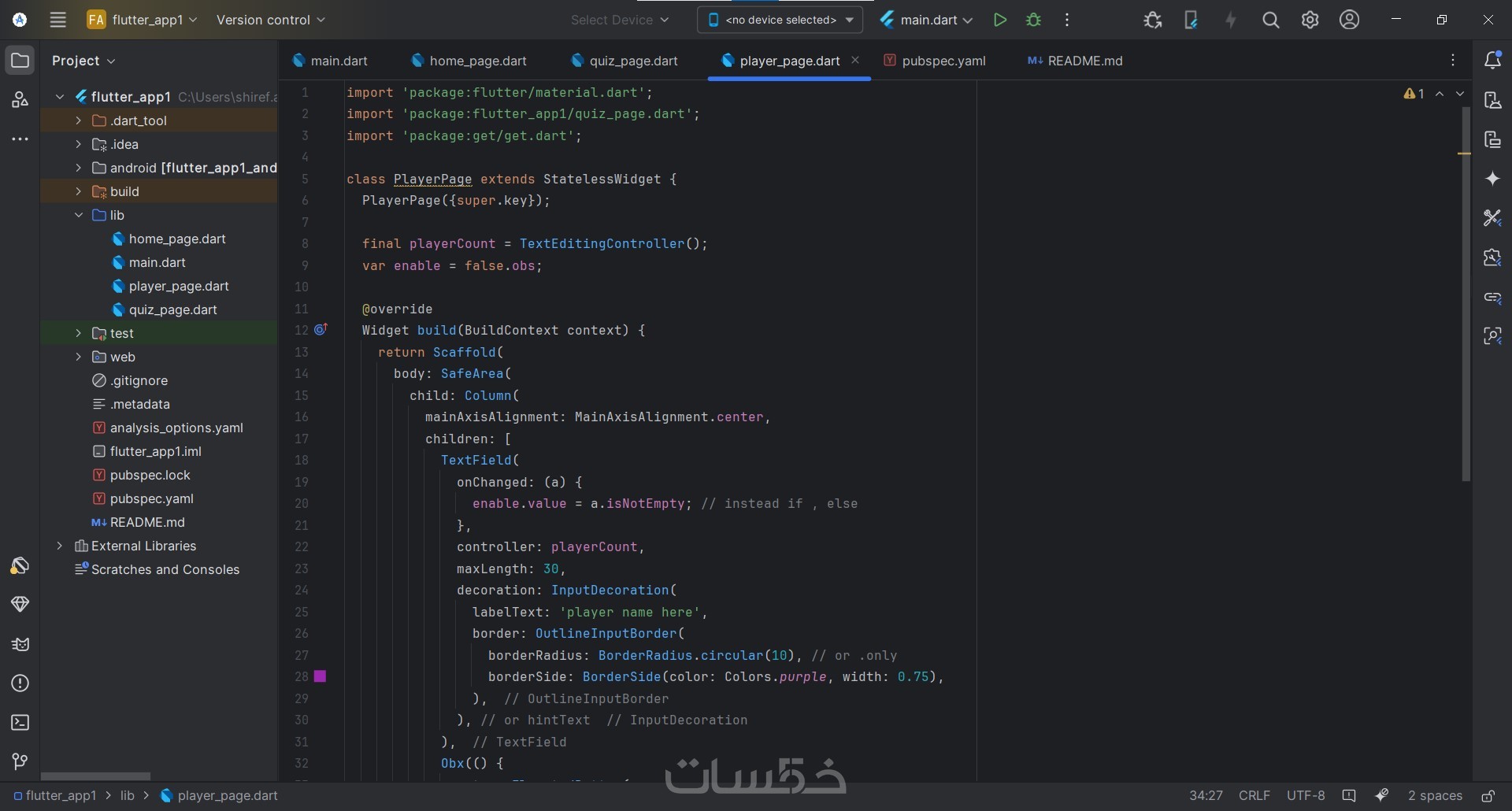
Task: Click the project panel horizontal scrollbar
Action: (x=95, y=776)
